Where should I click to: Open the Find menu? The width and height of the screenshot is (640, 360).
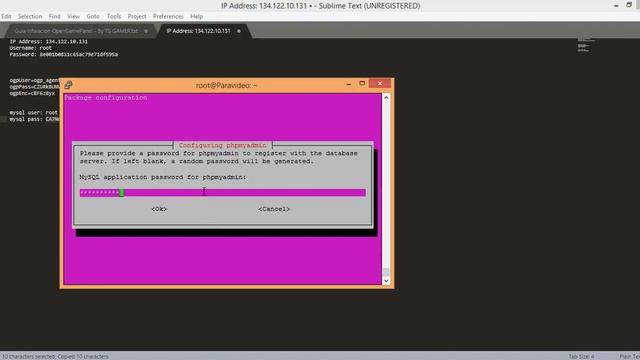(x=54, y=16)
